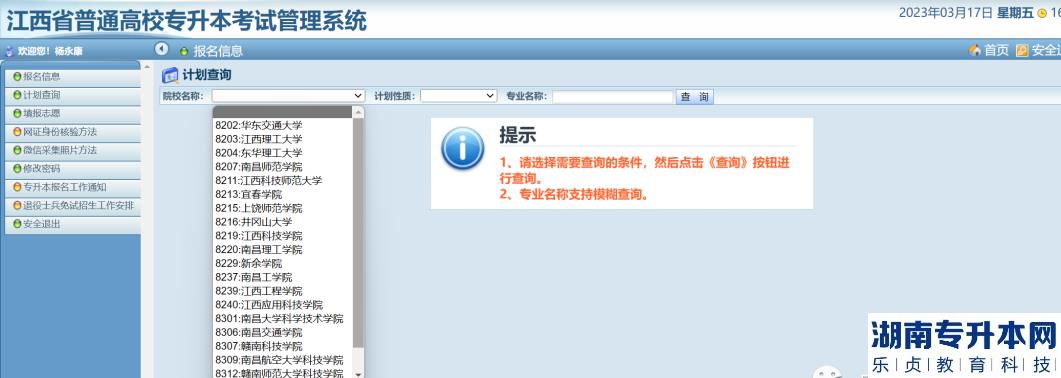This screenshot has width=1061, height=378.
Task: Collapse sidebar with the round arrow icon
Action: pyautogui.click(x=161, y=49)
